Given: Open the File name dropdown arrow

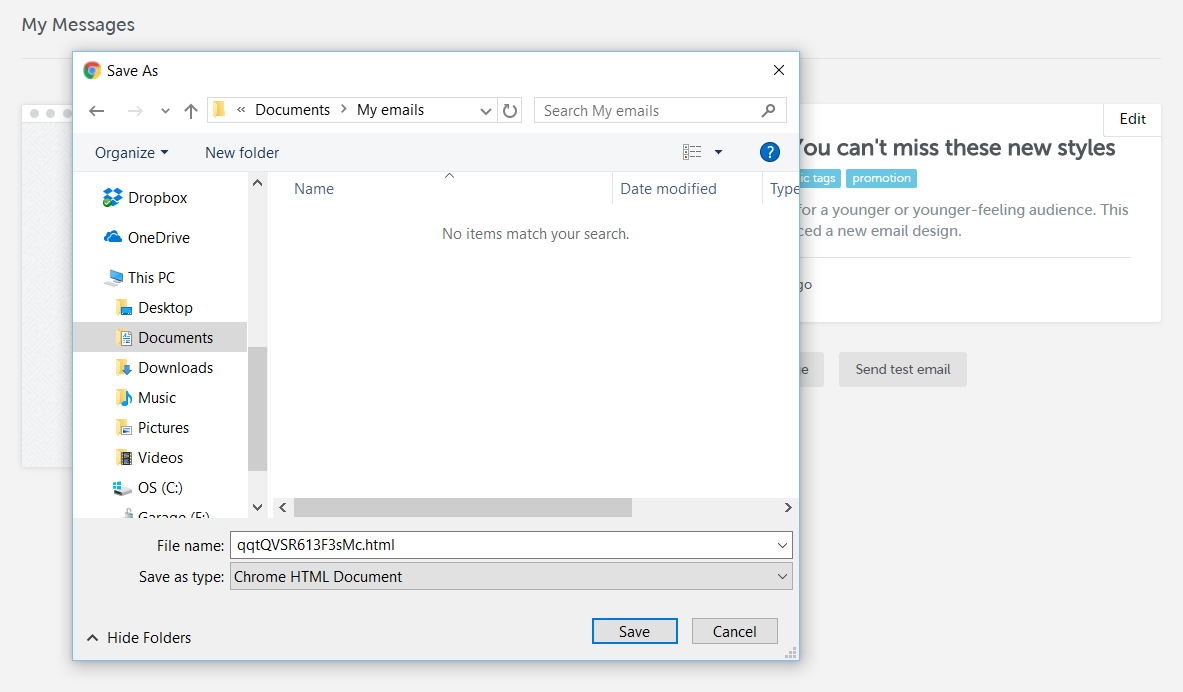Looking at the screenshot, I should tap(782, 545).
